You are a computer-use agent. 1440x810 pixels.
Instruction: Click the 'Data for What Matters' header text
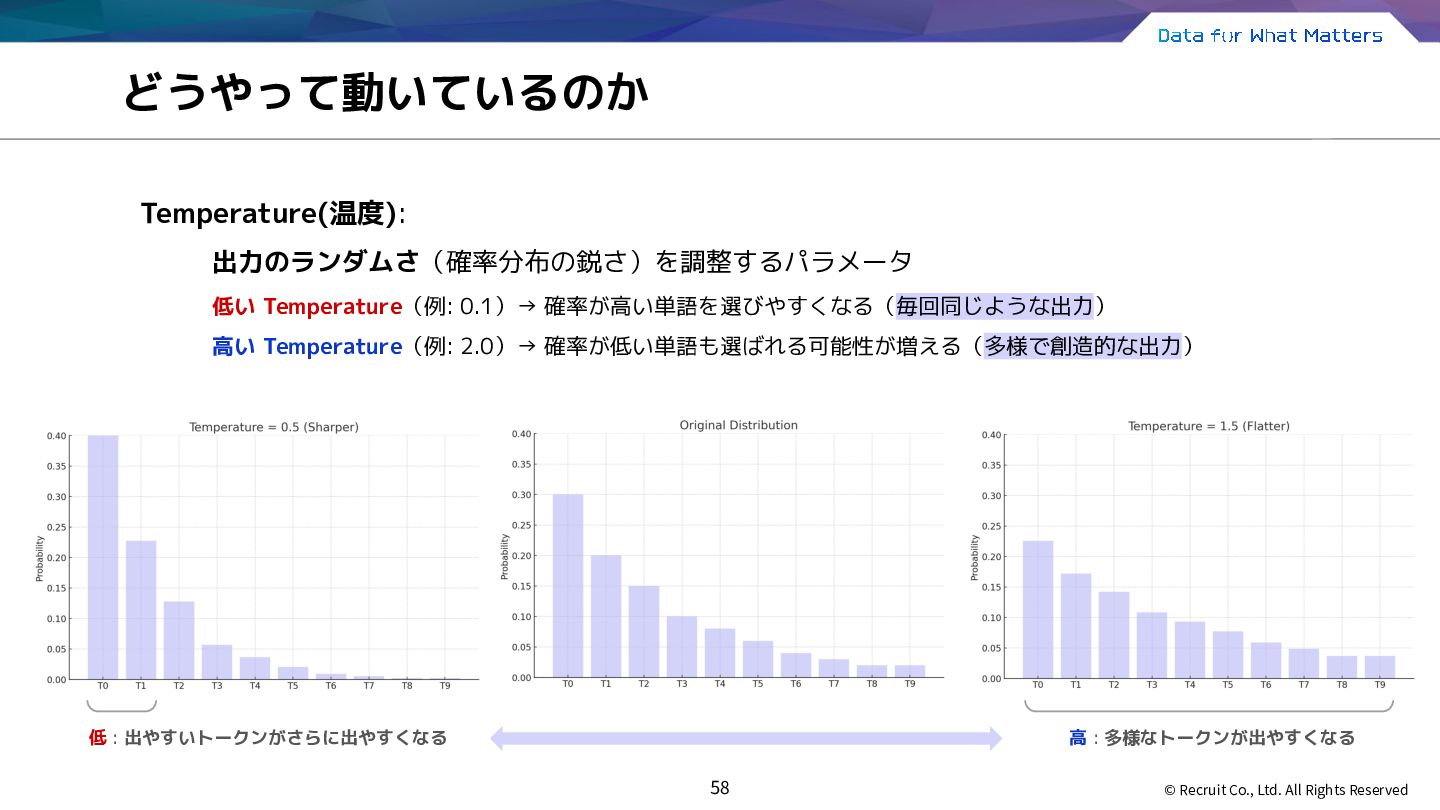tap(1270, 35)
